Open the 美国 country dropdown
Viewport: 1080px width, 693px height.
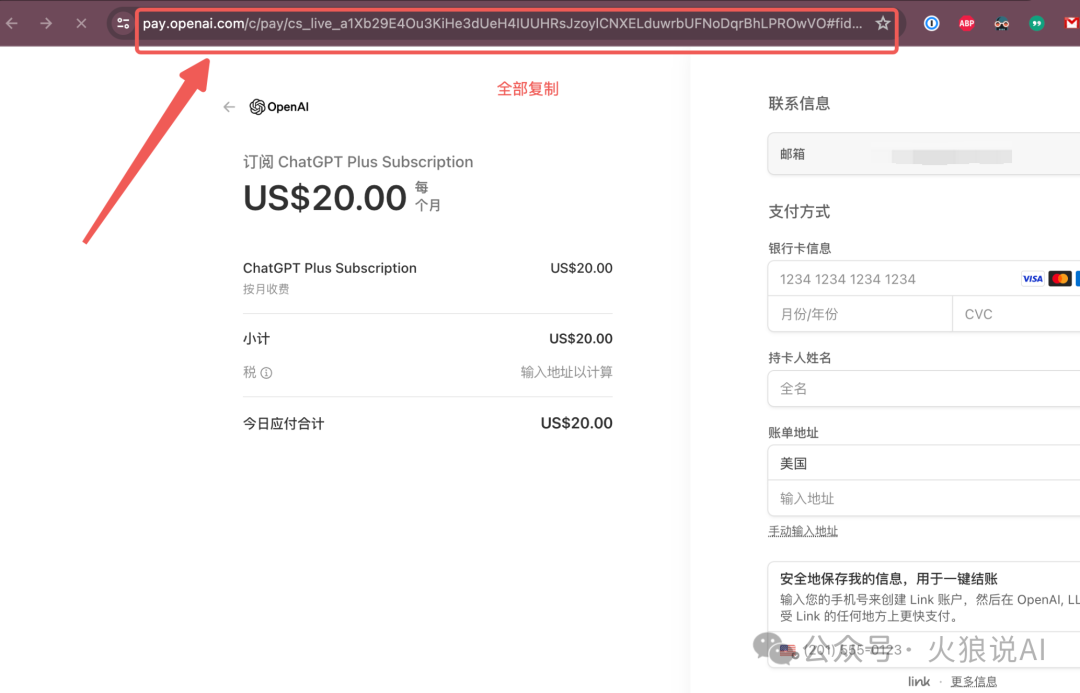(920, 464)
